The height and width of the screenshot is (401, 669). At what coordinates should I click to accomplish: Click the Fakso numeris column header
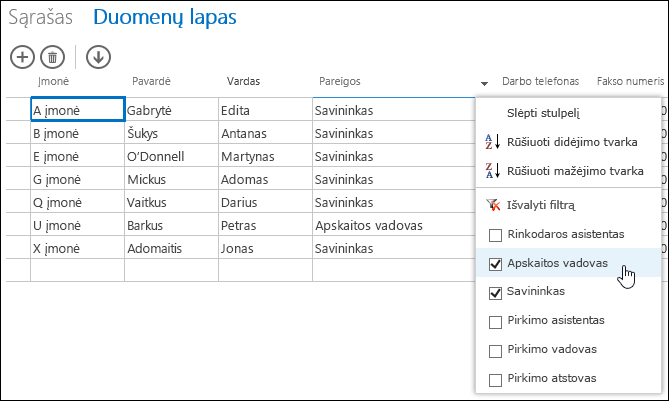tap(630, 81)
